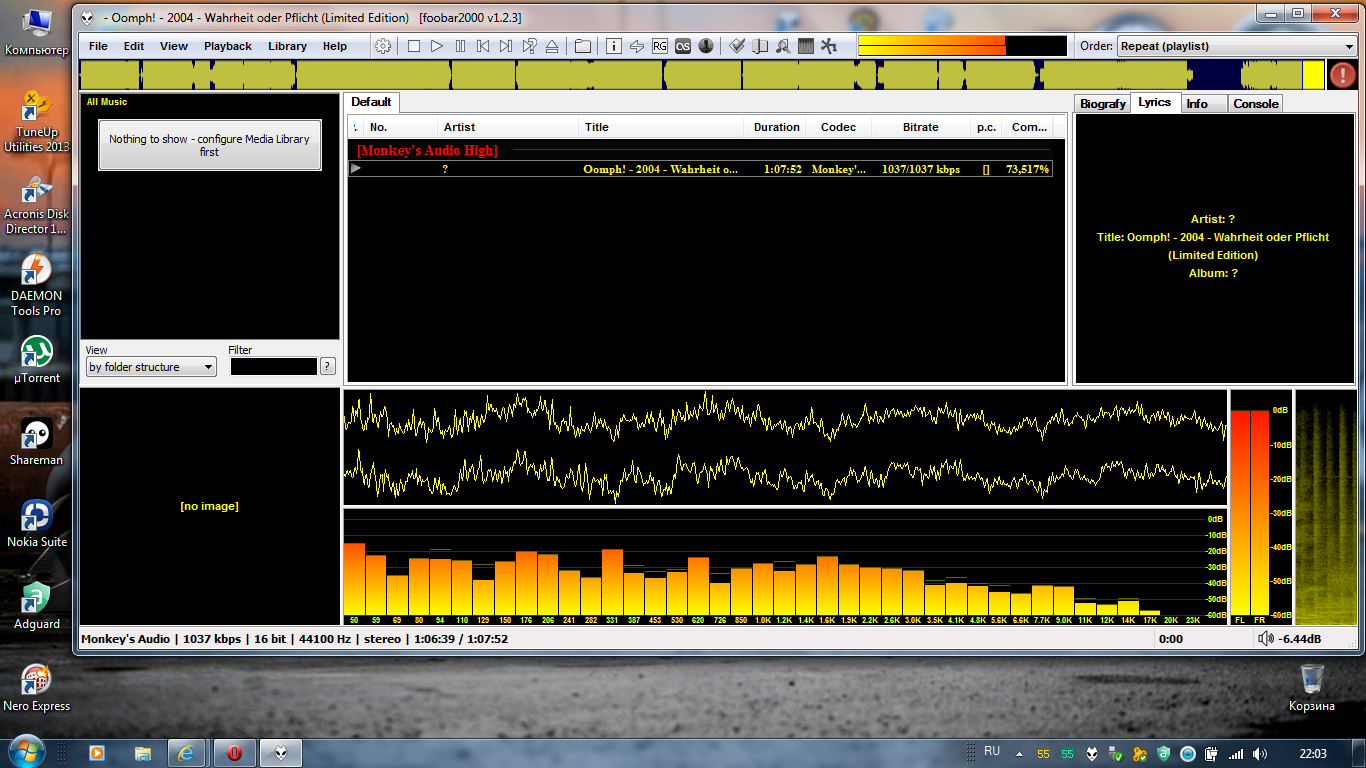Expand the playback Order dropdown
1366x768 pixels.
coord(1237,46)
